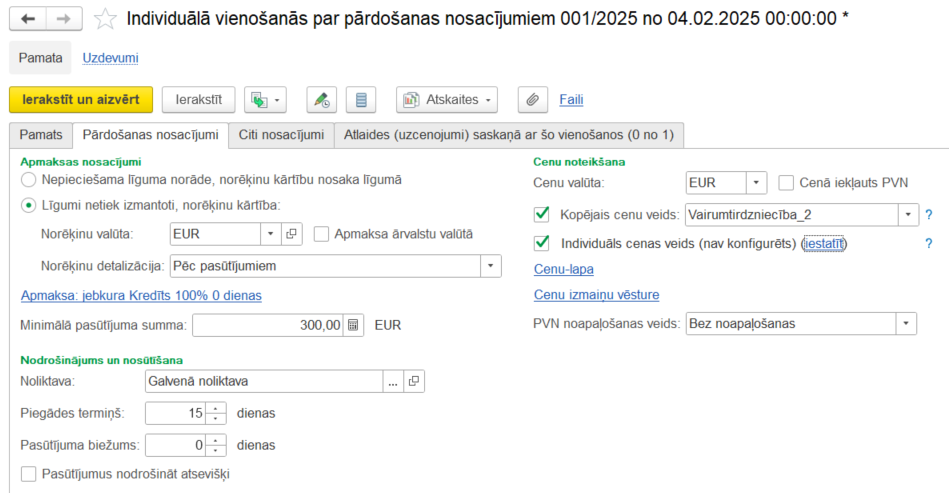949x493 pixels.
Task: Select Pārdošanas nosacījumi tab
Action: coord(150,135)
